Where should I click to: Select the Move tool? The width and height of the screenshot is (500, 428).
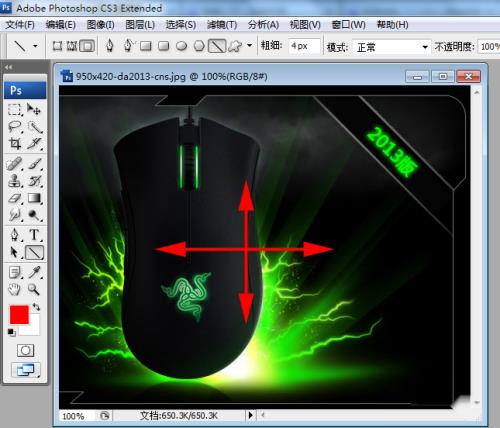[x=34, y=109]
